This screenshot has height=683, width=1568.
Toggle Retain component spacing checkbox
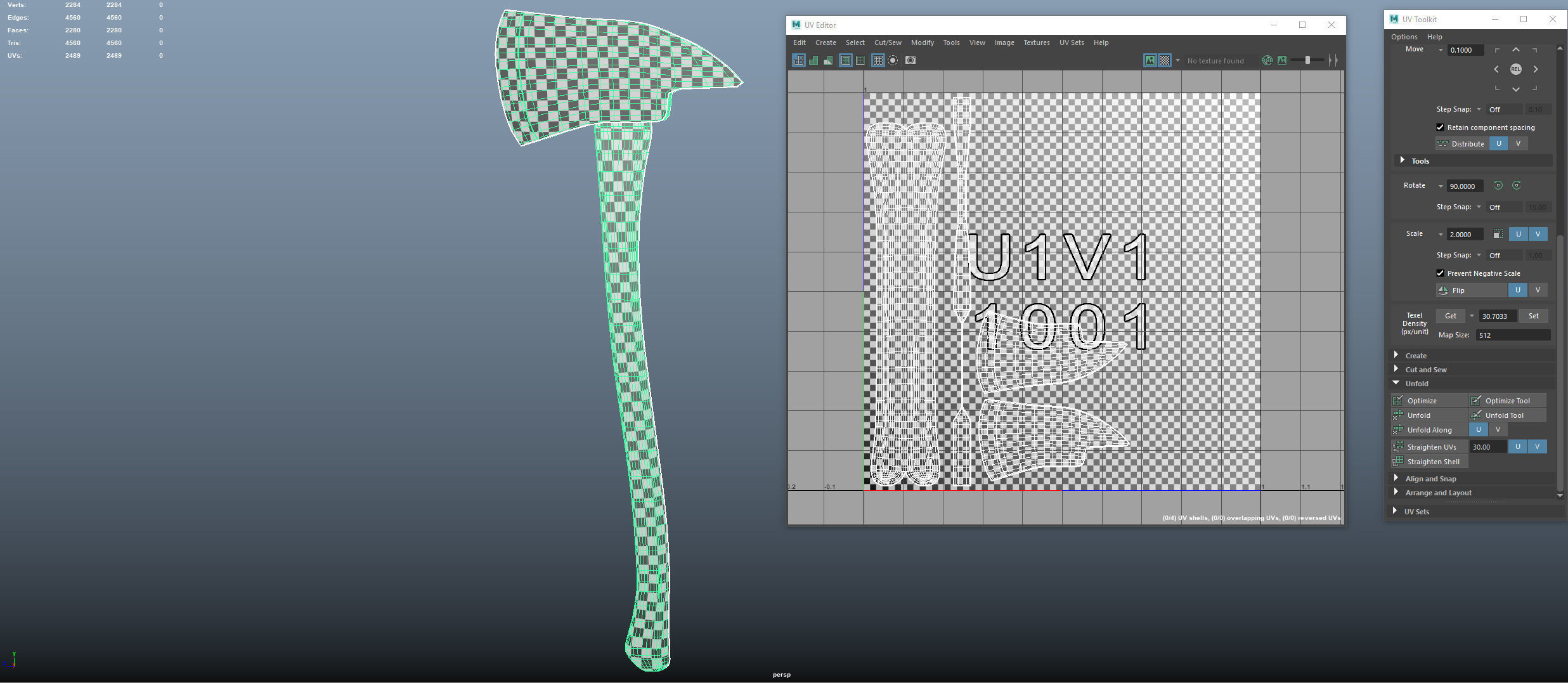click(x=1440, y=127)
